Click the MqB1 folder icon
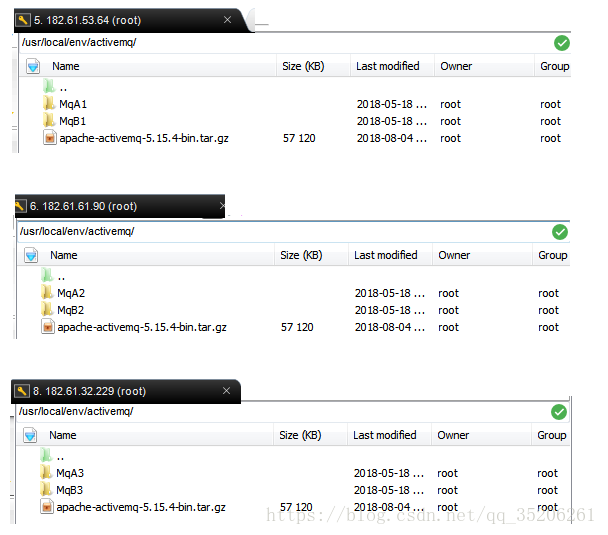Screen dimensions: 608x535 click(x=49, y=121)
